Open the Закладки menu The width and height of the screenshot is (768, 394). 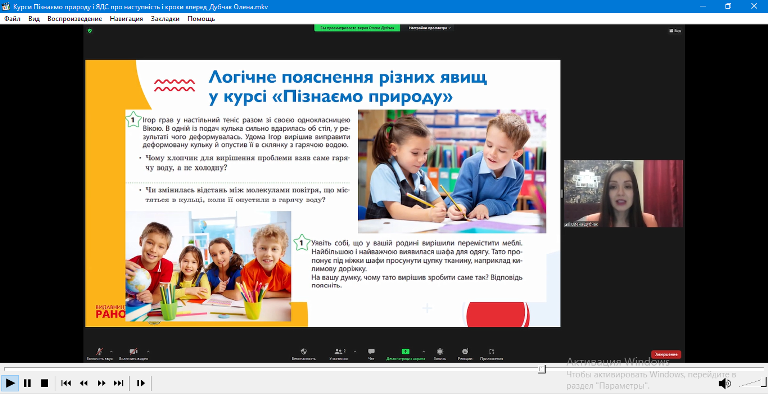pyautogui.click(x=165, y=19)
